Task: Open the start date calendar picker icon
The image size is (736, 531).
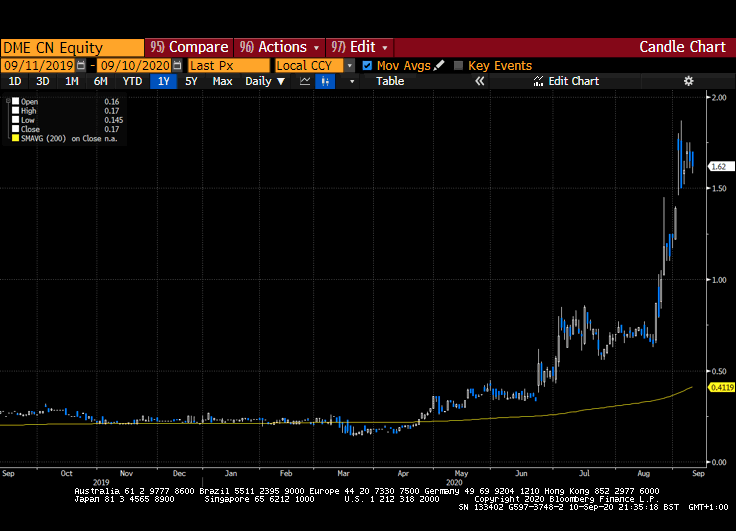Action: tap(81, 65)
